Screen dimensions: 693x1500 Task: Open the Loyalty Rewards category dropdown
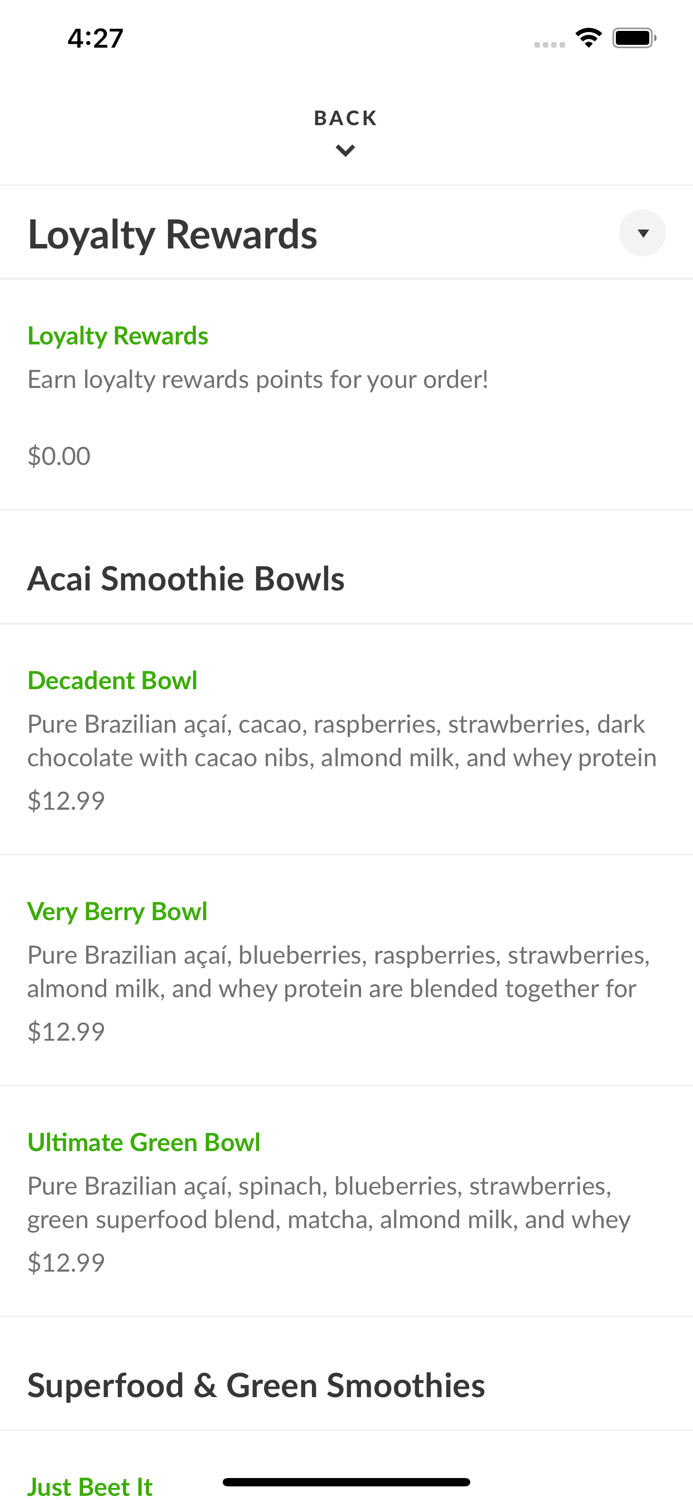pyautogui.click(x=642, y=233)
